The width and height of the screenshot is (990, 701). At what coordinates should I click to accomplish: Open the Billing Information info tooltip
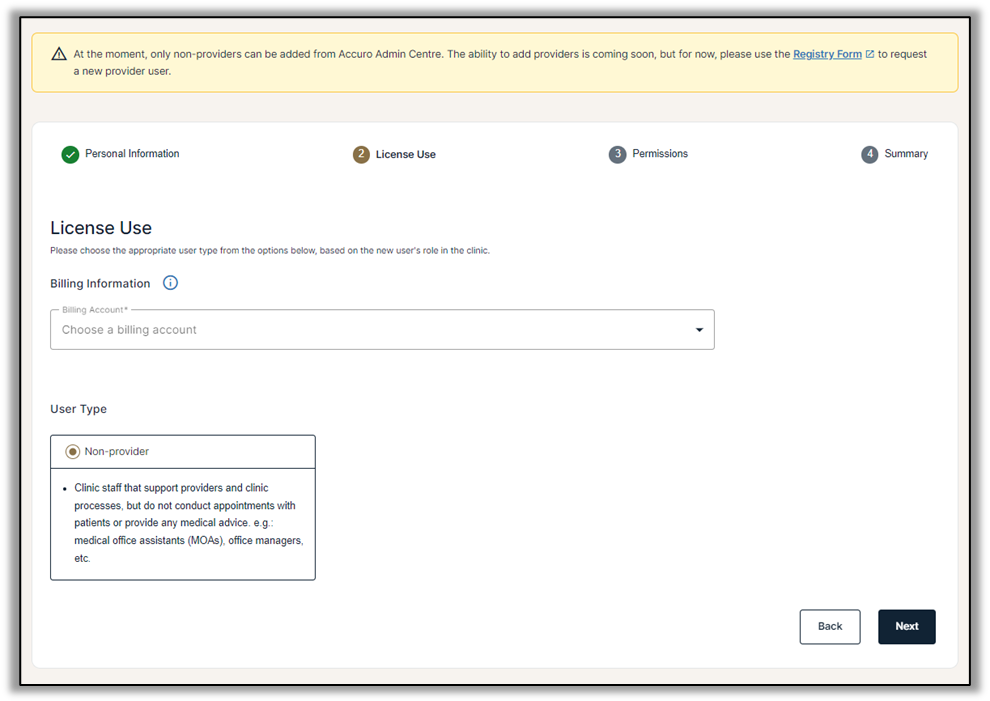pyautogui.click(x=170, y=283)
